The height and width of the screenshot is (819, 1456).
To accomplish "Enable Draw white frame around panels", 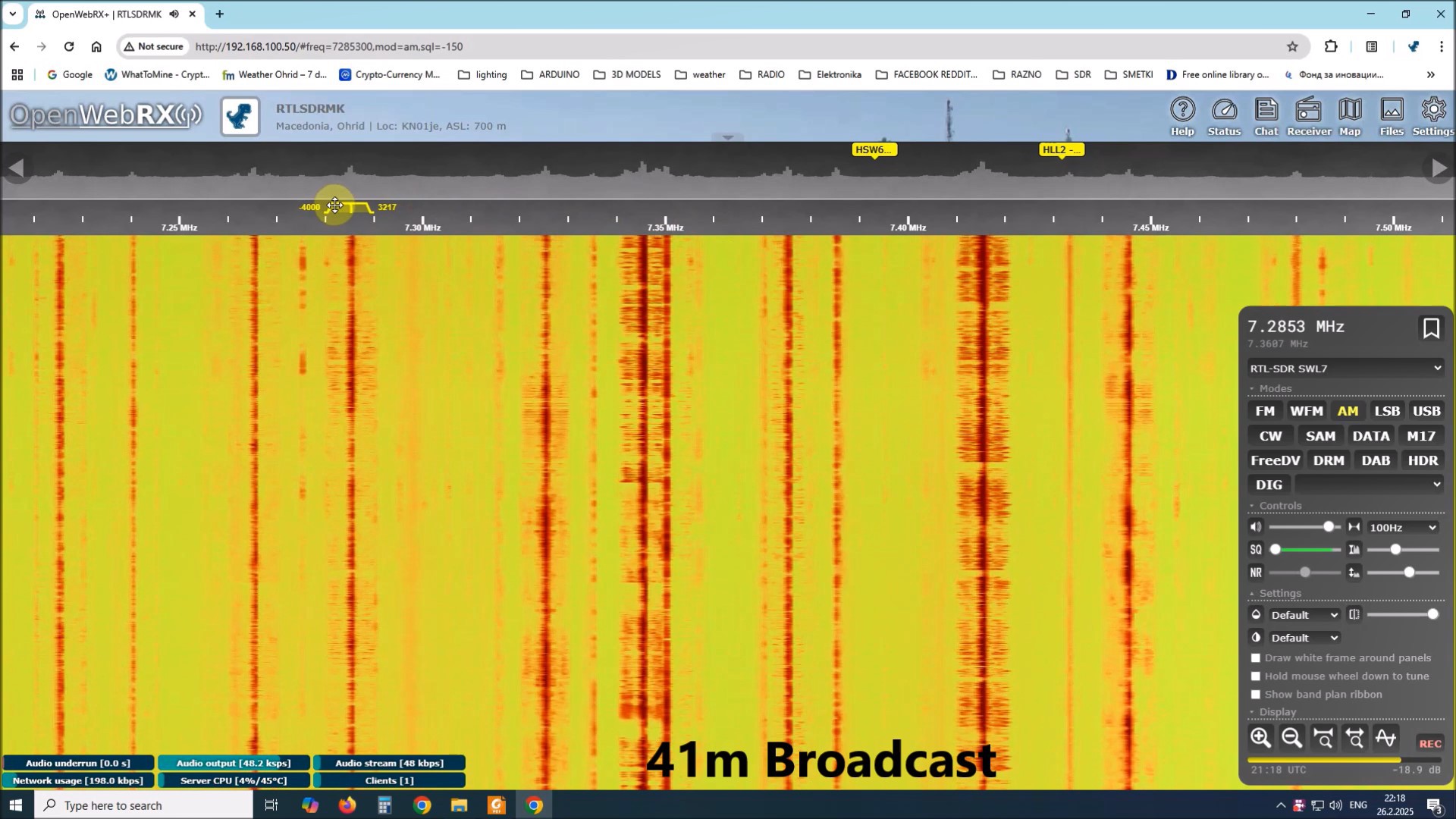I will [x=1256, y=658].
